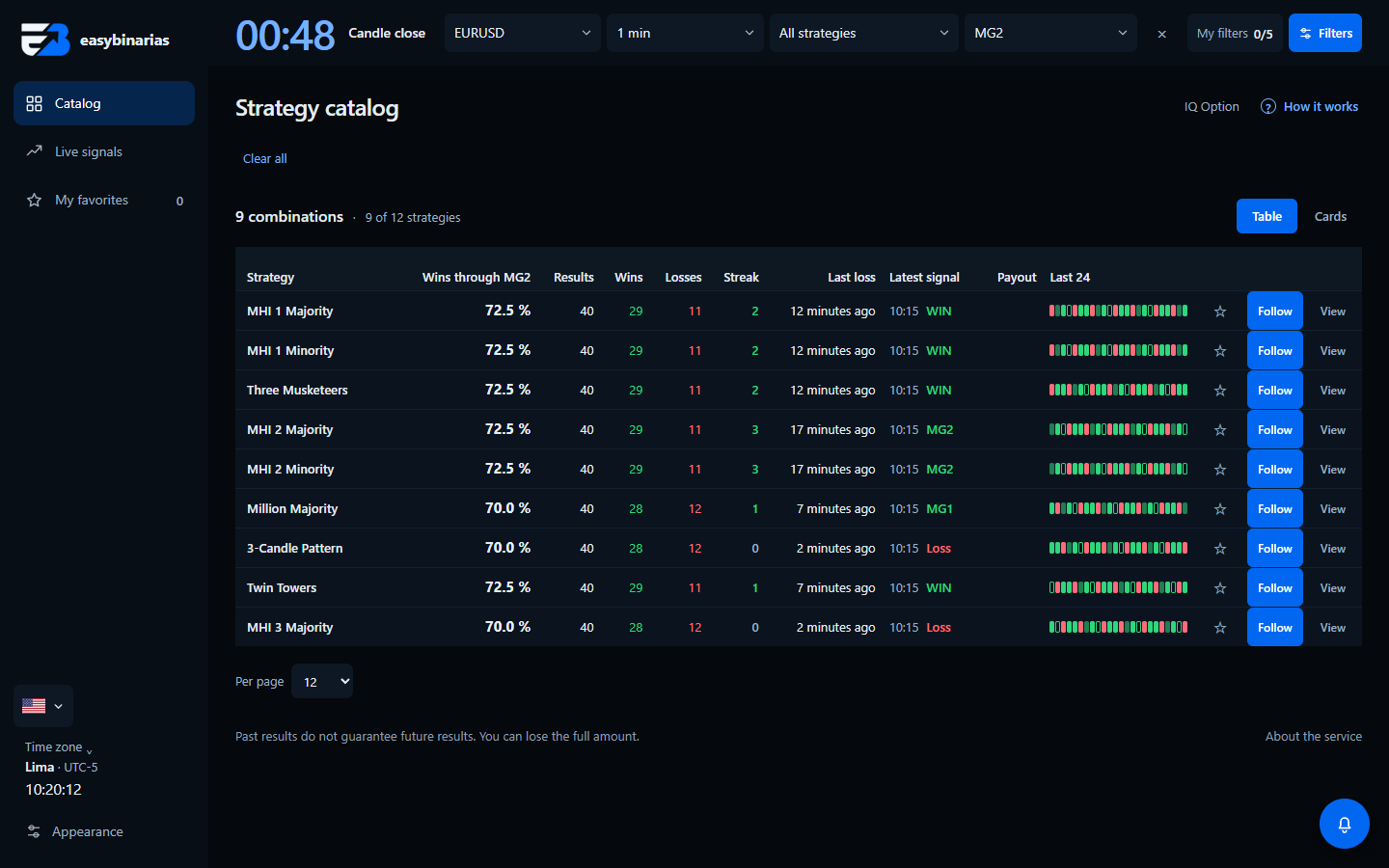The image size is (1389, 868).
Task: Click the Live signals chart icon
Action: 35,151
